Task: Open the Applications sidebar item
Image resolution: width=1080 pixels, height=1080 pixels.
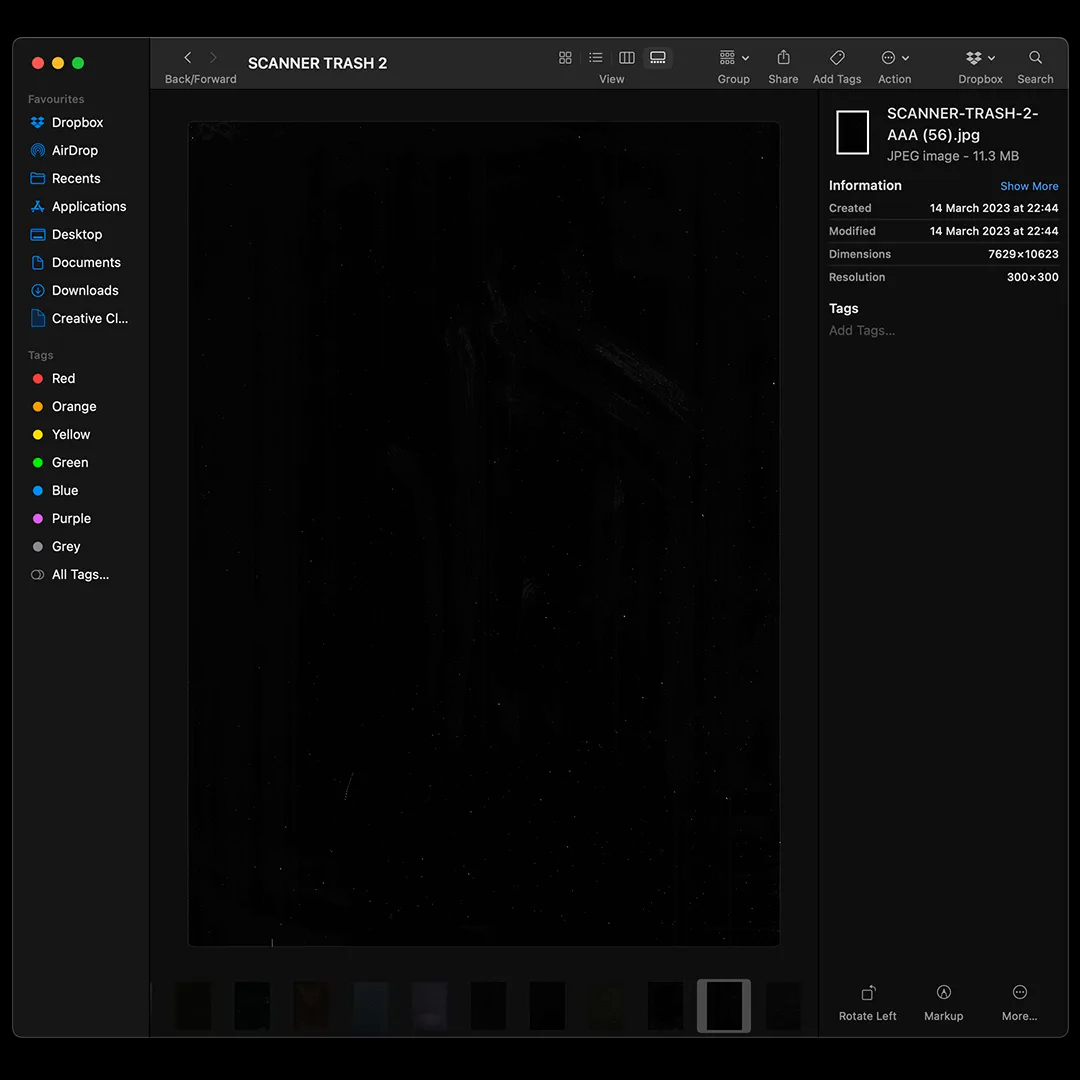Action: (x=87, y=206)
